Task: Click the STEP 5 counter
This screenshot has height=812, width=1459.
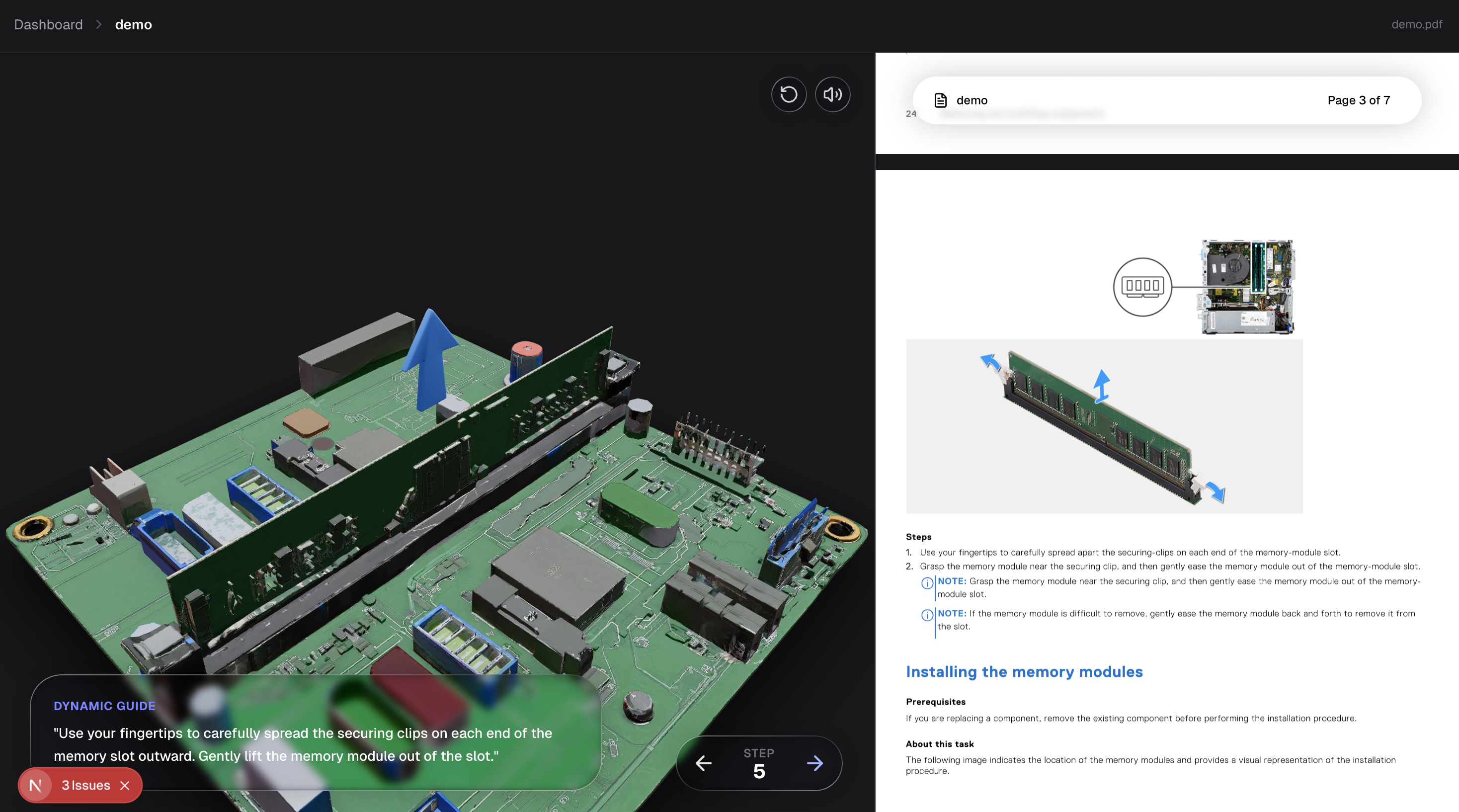Action: [x=758, y=763]
